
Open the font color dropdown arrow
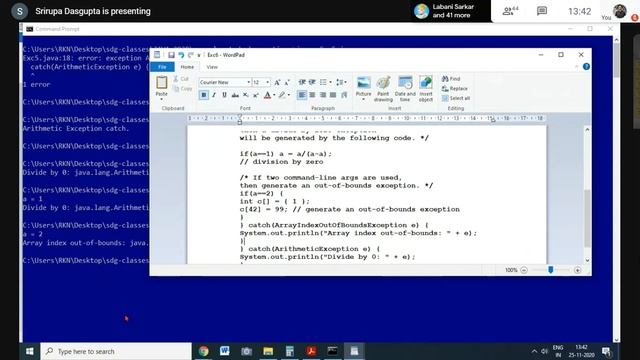[274, 95]
